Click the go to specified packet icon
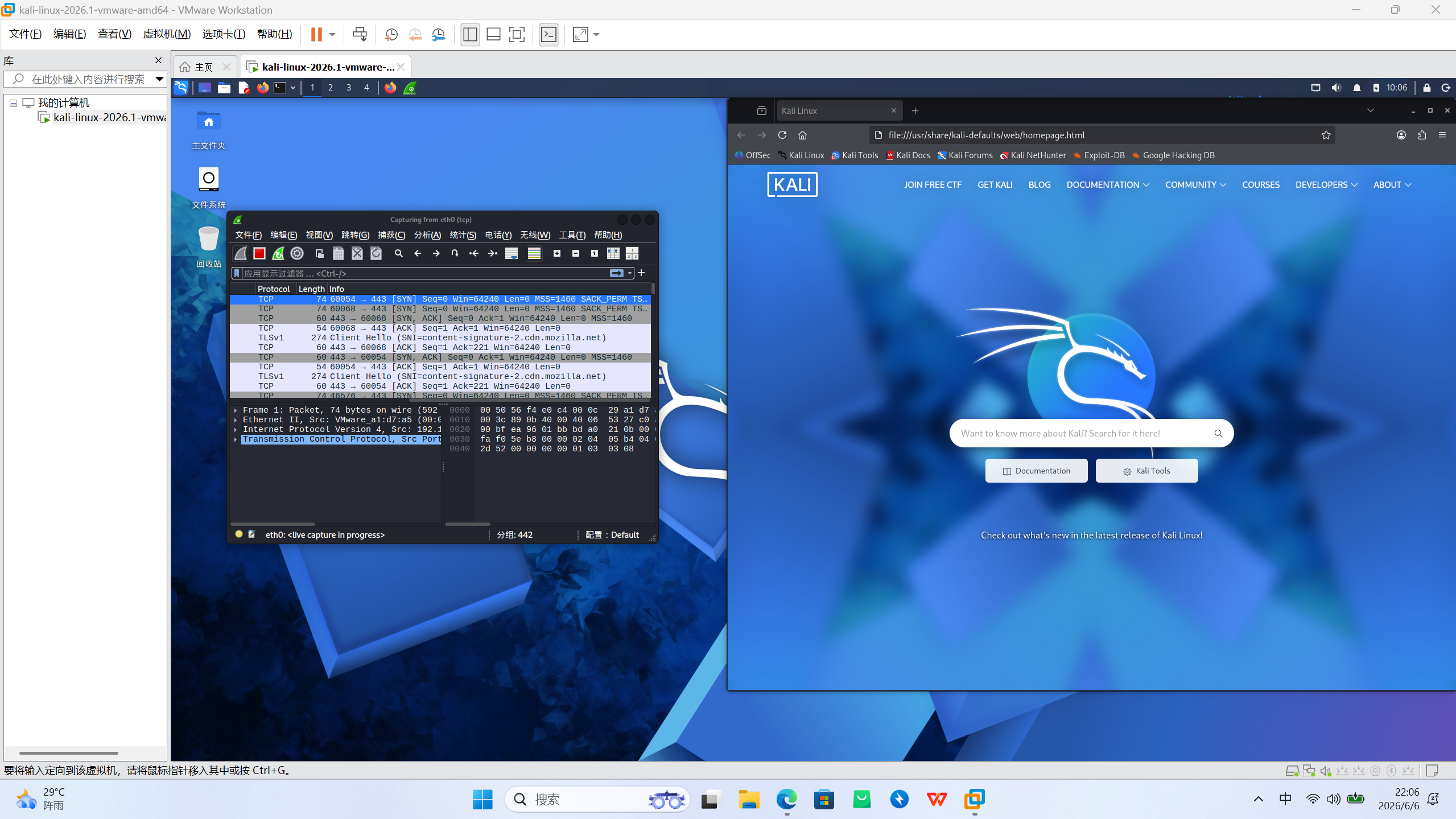 pos(455,253)
